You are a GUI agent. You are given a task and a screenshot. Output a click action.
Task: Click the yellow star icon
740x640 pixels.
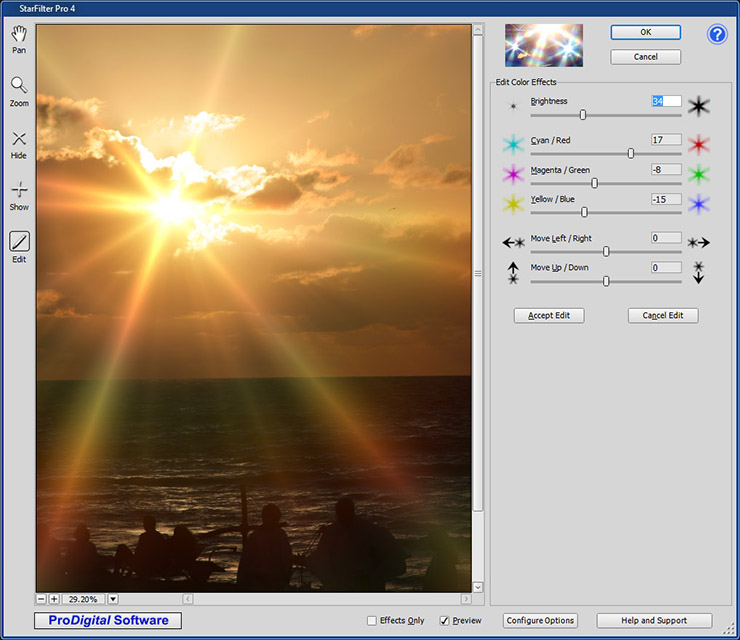pos(513,204)
